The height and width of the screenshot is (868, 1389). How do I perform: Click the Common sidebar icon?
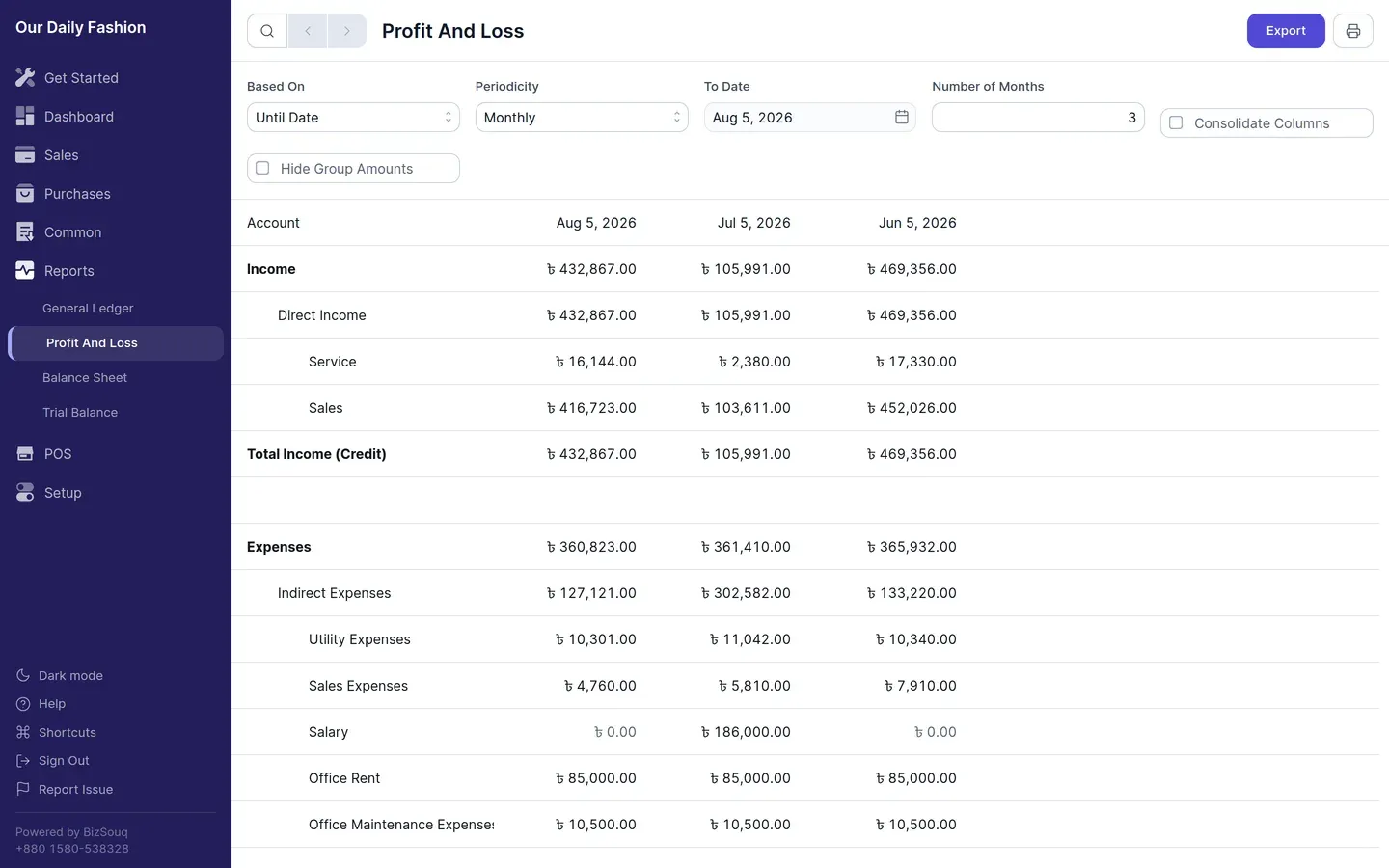pyautogui.click(x=25, y=231)
